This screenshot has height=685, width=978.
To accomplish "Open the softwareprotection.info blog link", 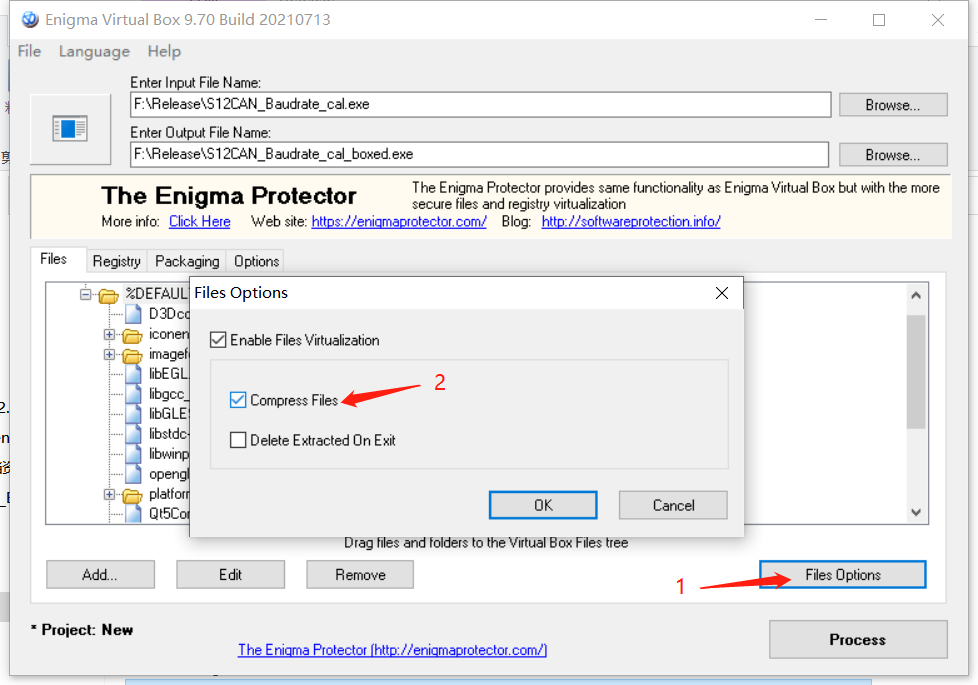I will (631, 221).
